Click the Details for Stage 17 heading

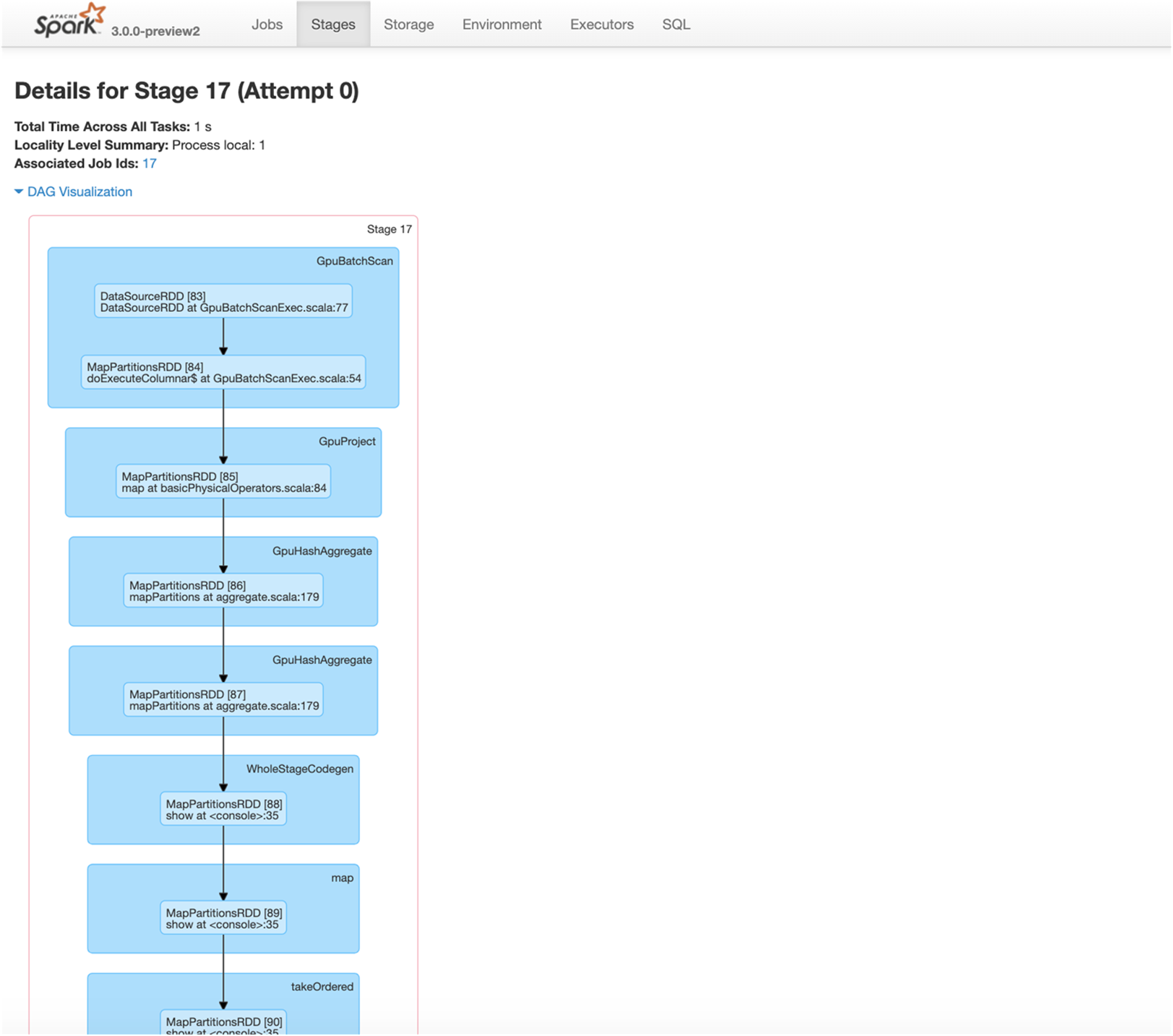pos(186,91)
